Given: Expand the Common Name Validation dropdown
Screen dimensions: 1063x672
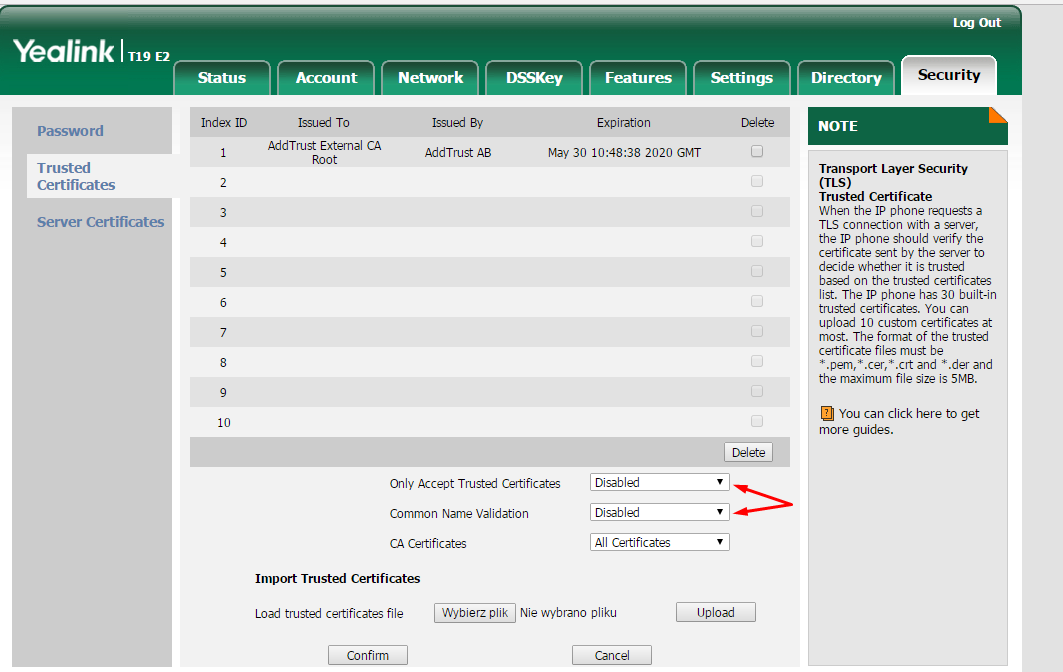Looking at the screenshot, I should [659, 513].
